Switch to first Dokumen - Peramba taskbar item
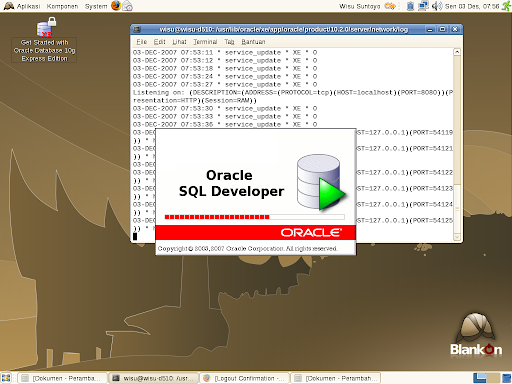The width and height of the screenshot is (512, 384). [62, 378]
